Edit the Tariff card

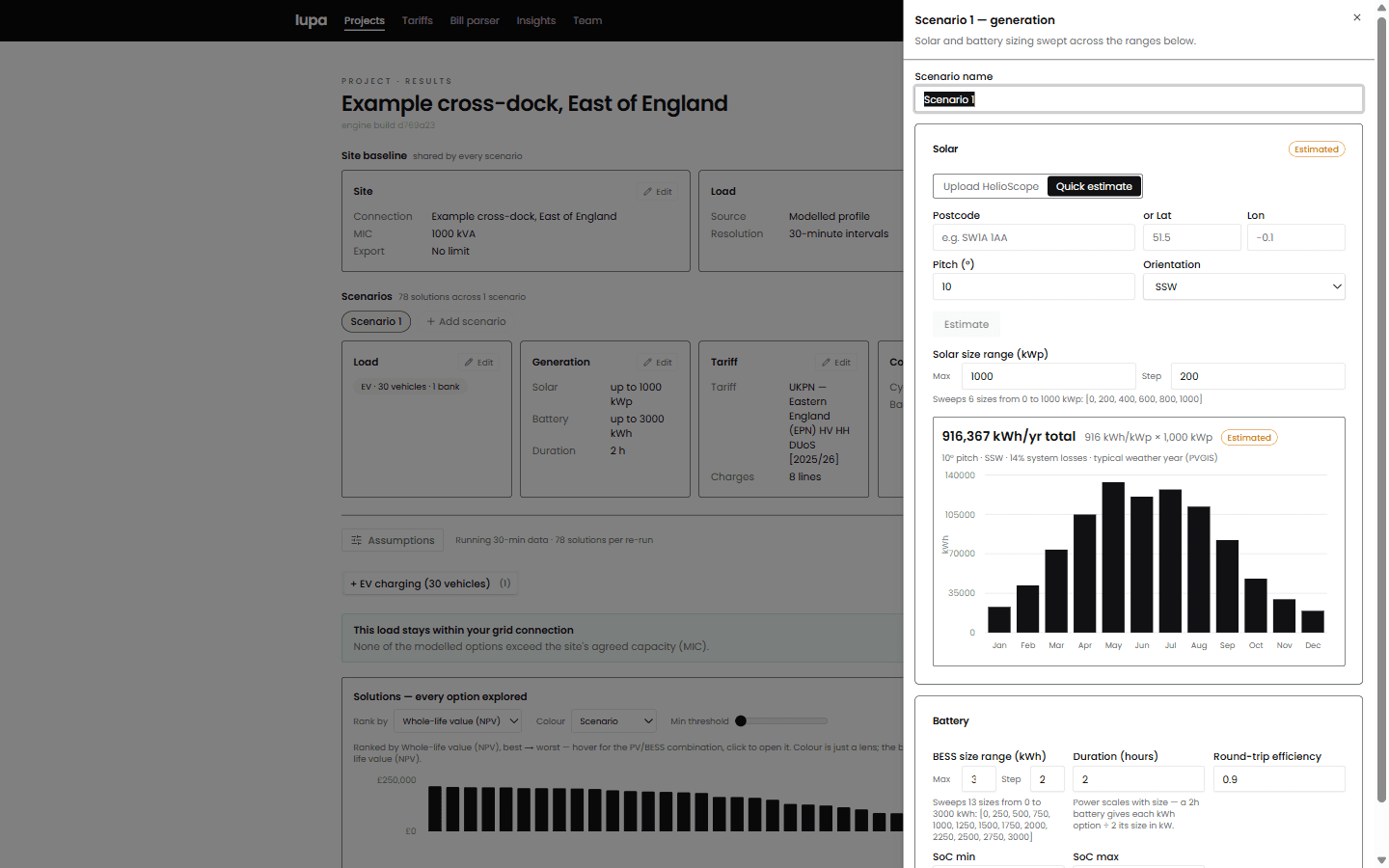[836, 363]
